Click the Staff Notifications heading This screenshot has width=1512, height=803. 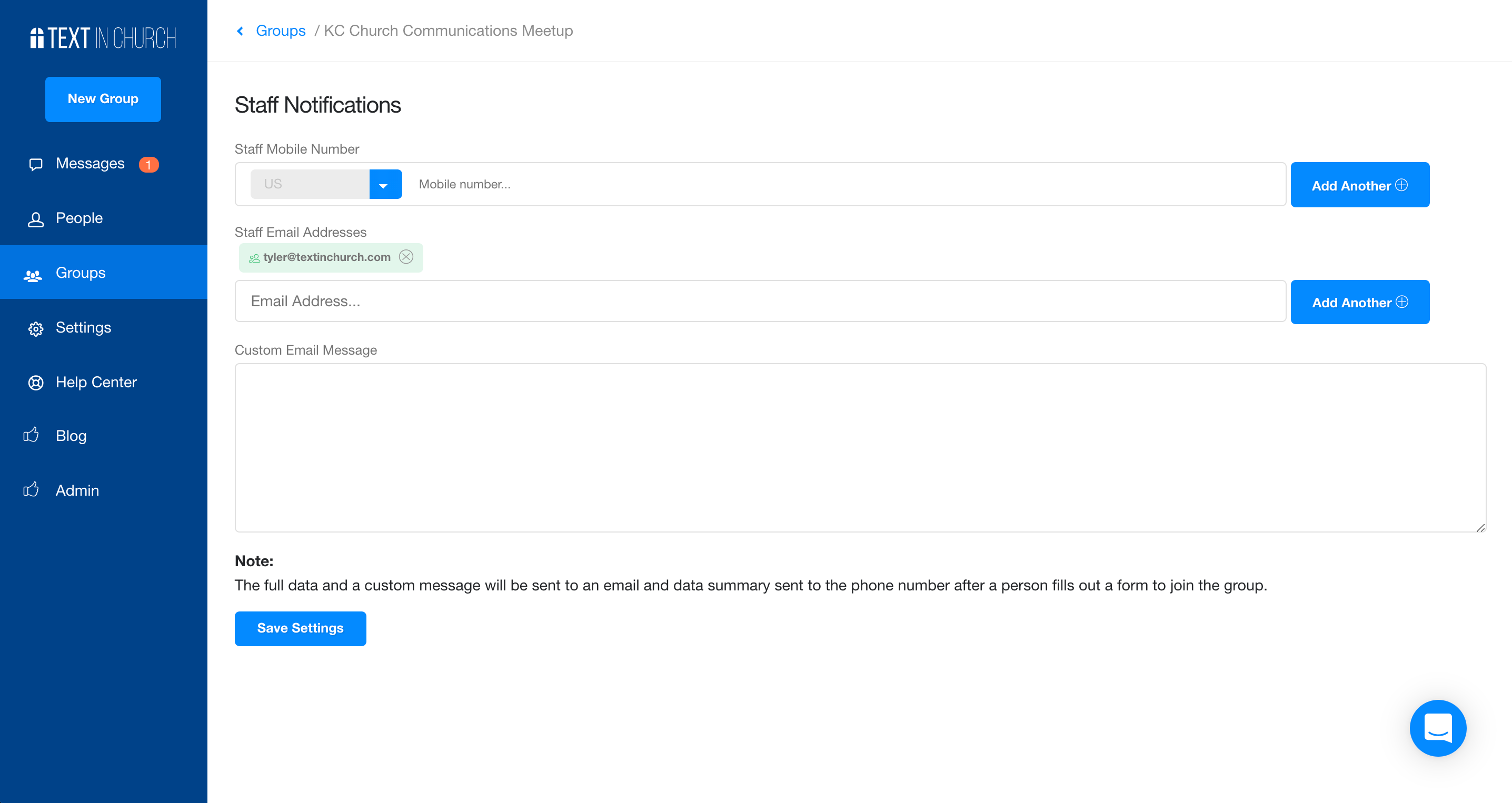tap(317, 105)
